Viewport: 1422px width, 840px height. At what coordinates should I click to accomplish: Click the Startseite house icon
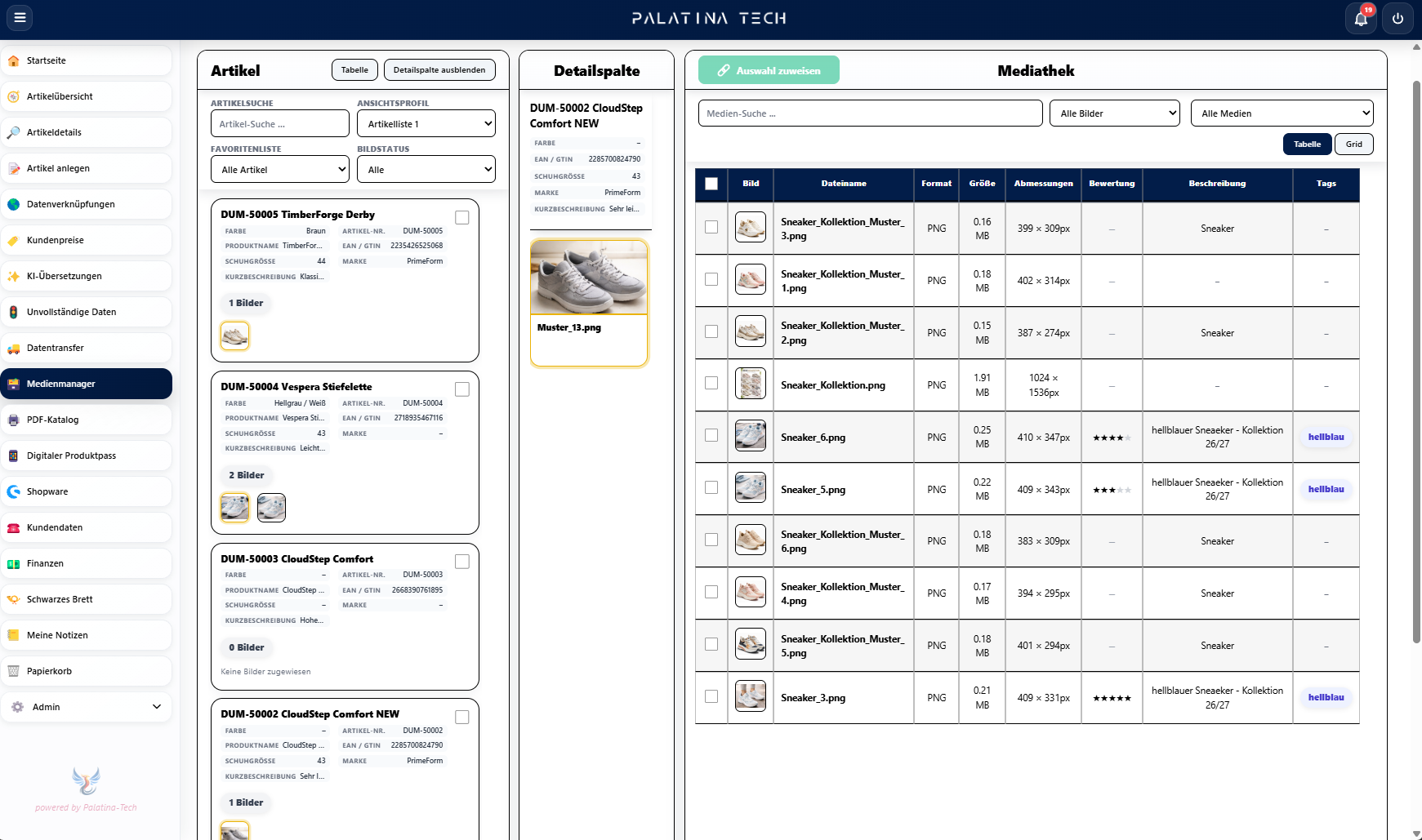click(14, 60)
